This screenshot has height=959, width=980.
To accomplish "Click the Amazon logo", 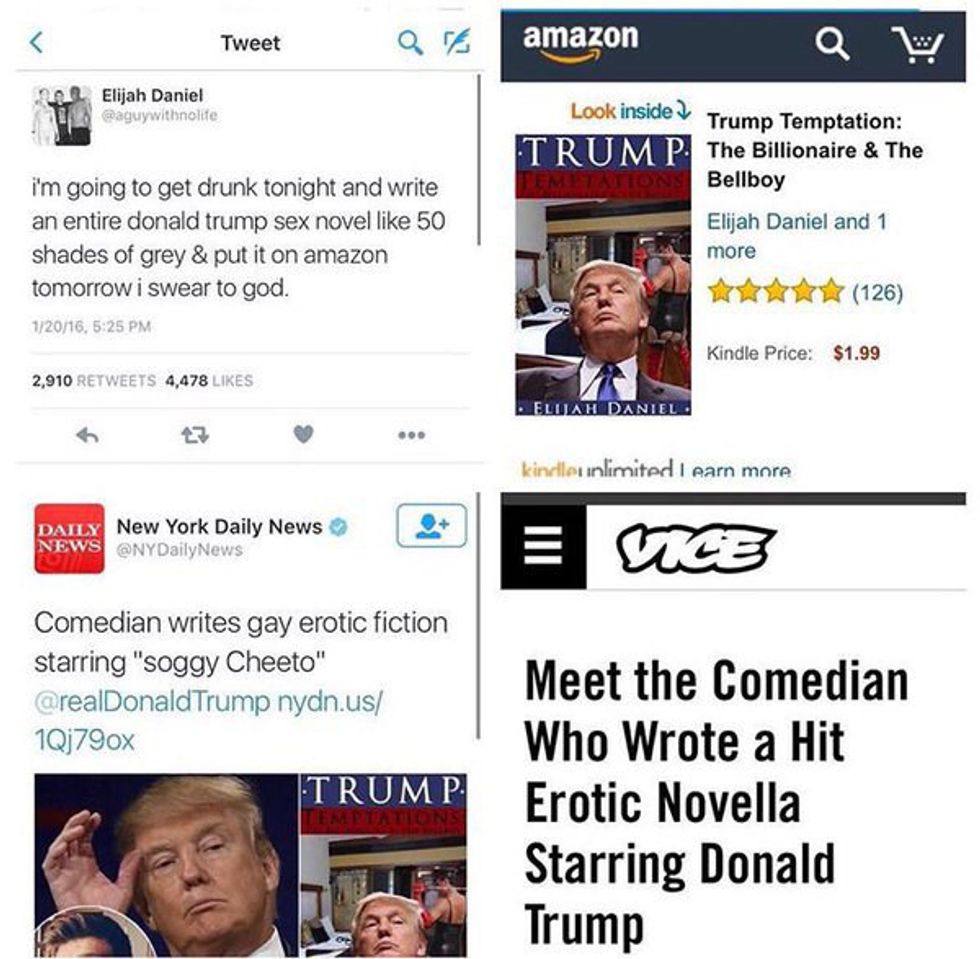I will 581,43.
